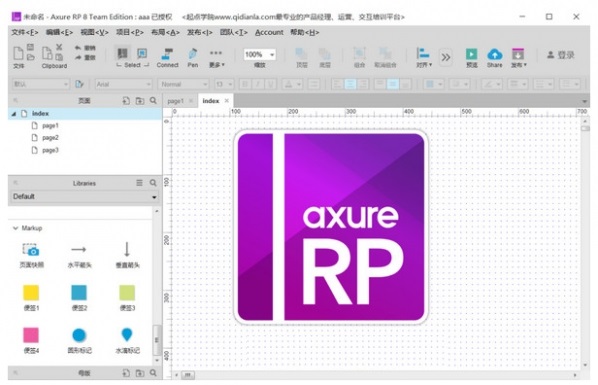The width and height of the screenshot is (598, 385).
Task: Select the 页面快照 snapshot widget
Action: pos(31,255)
